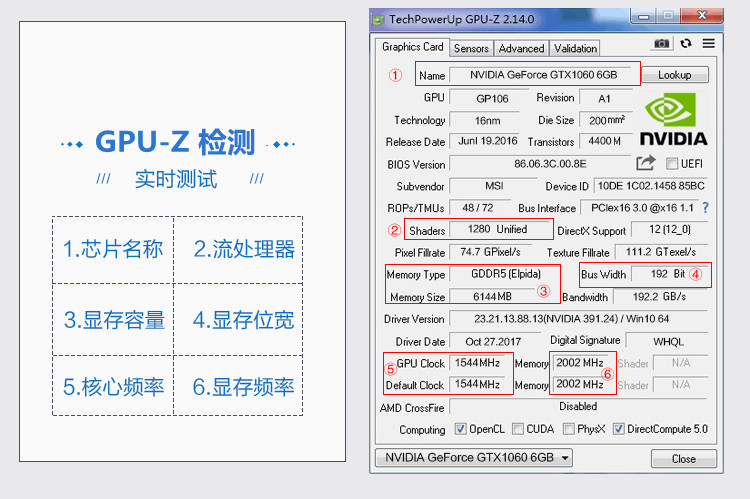This screenshot has height=499, width=750.
Task: Click the Technology value 16nm
Action: click(x=485, y=120)
